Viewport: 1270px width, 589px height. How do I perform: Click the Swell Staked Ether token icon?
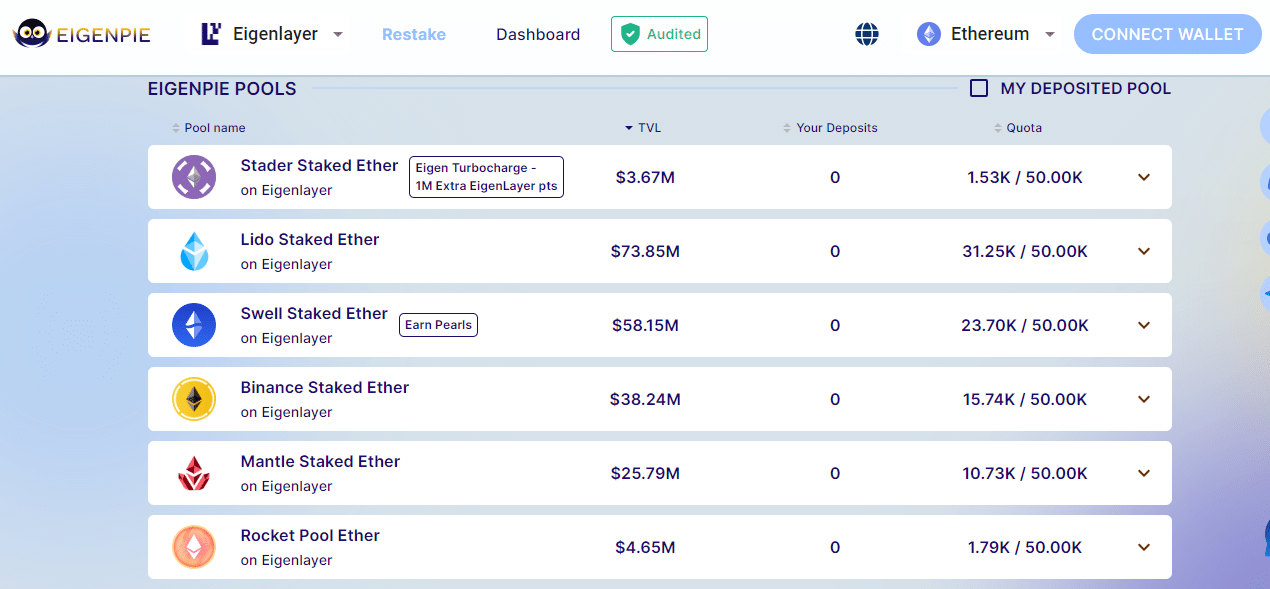coord(194,325)
